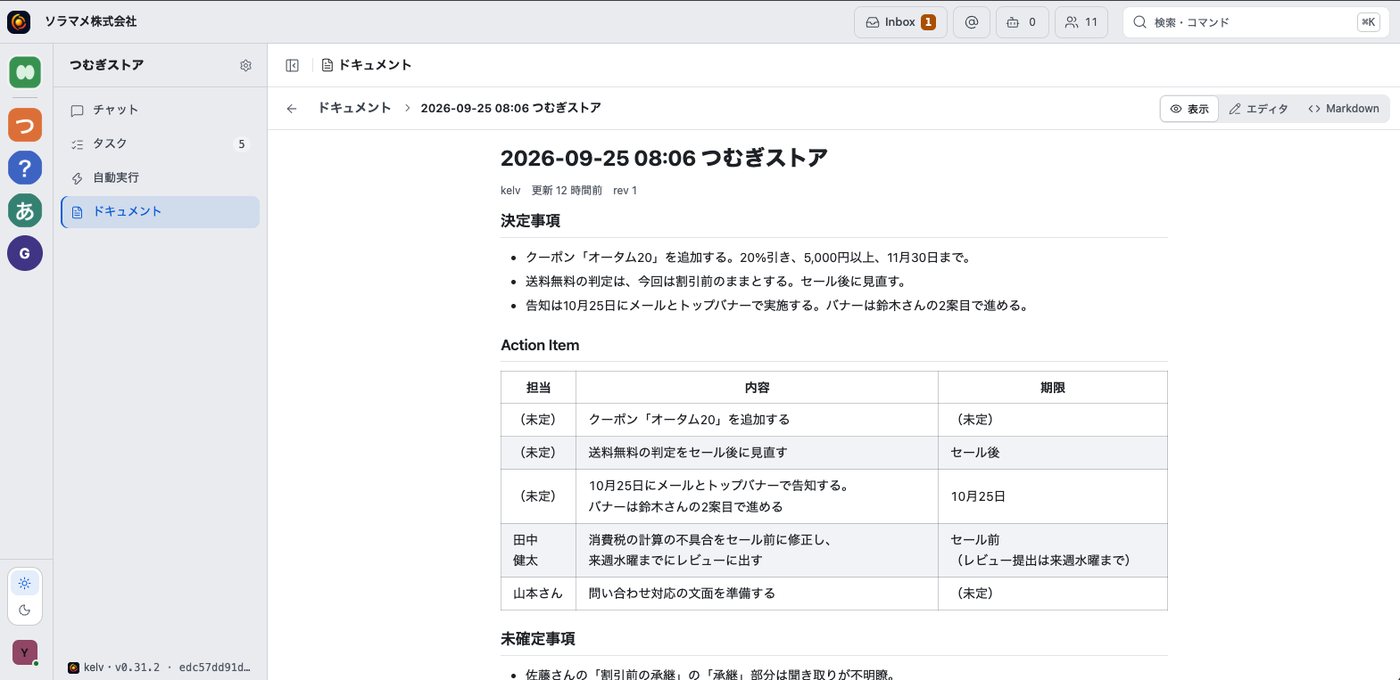Click cell 送料無料の判定をセール後に見直す
The height and width of the screenshot is (680, 1400).
pyautogui.click(x=757, y=453)
